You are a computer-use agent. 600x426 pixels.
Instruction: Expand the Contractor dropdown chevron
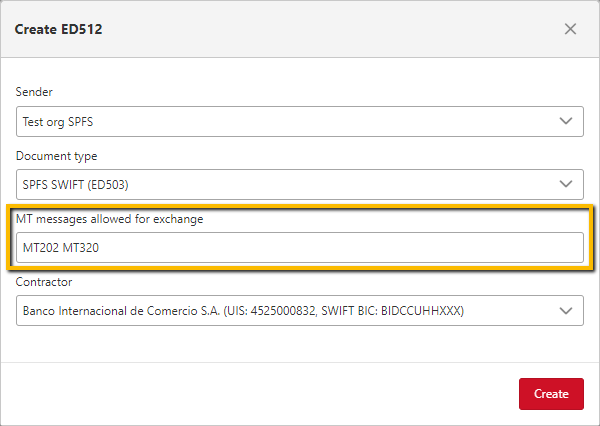tap(566, 310)
